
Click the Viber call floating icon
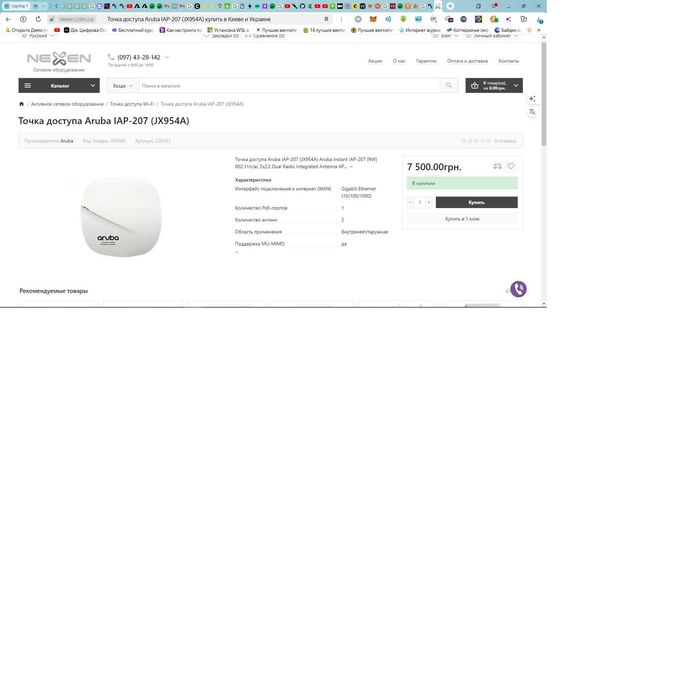[518, 289]
